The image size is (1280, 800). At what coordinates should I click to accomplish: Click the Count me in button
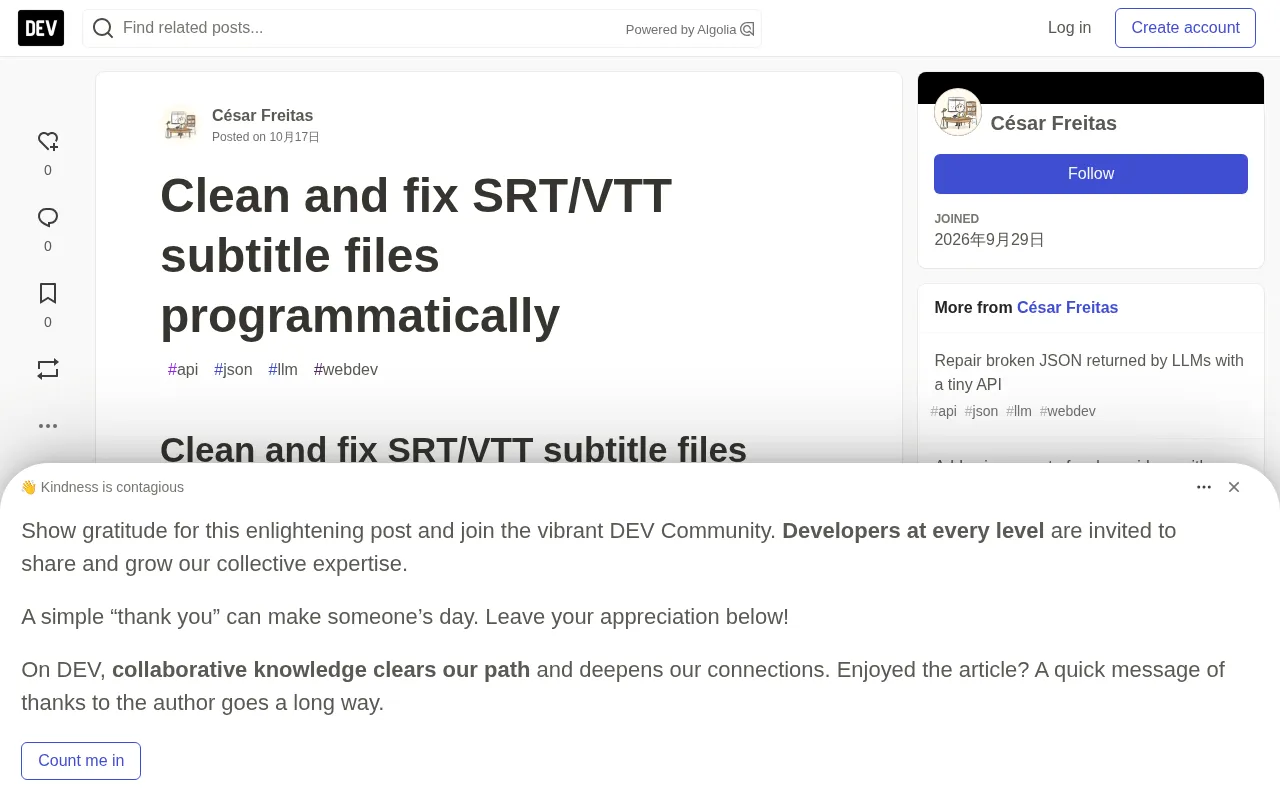click(81, 761)
